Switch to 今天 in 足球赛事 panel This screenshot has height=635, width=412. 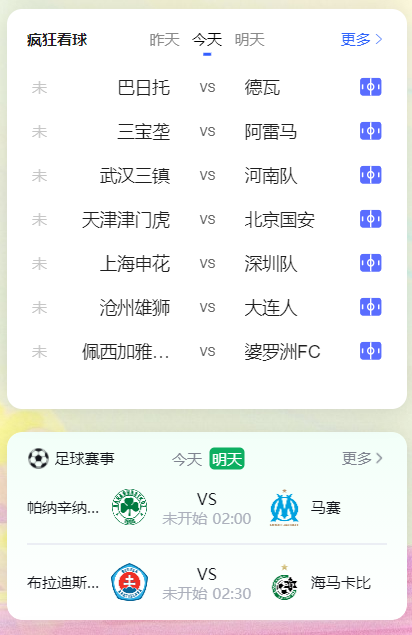[187, 459]
